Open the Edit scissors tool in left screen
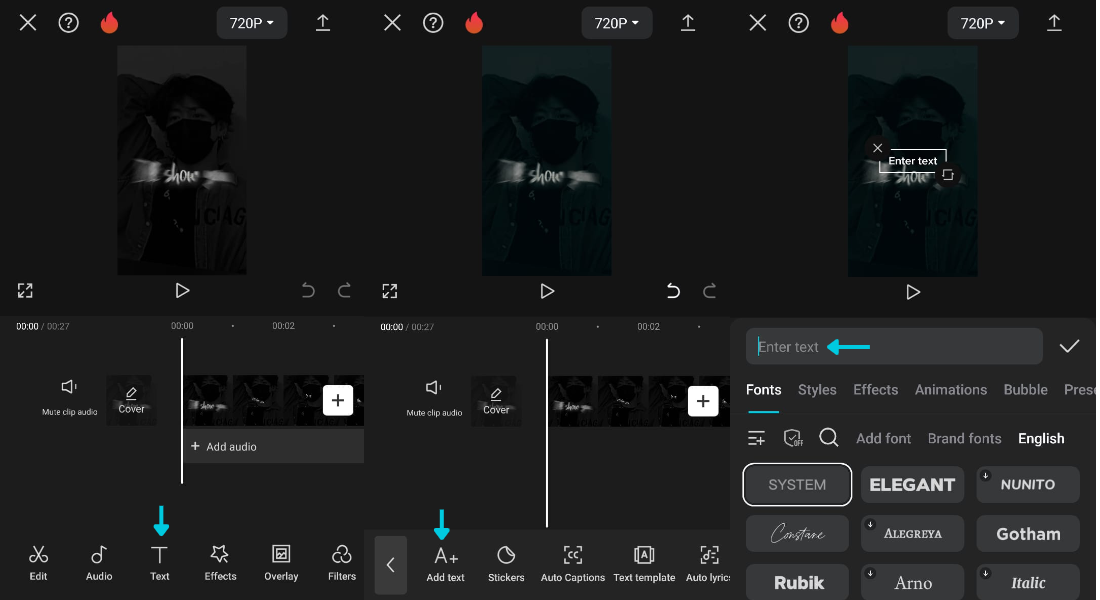This screenshot has width=1100, height=600. tap(38, 563)
